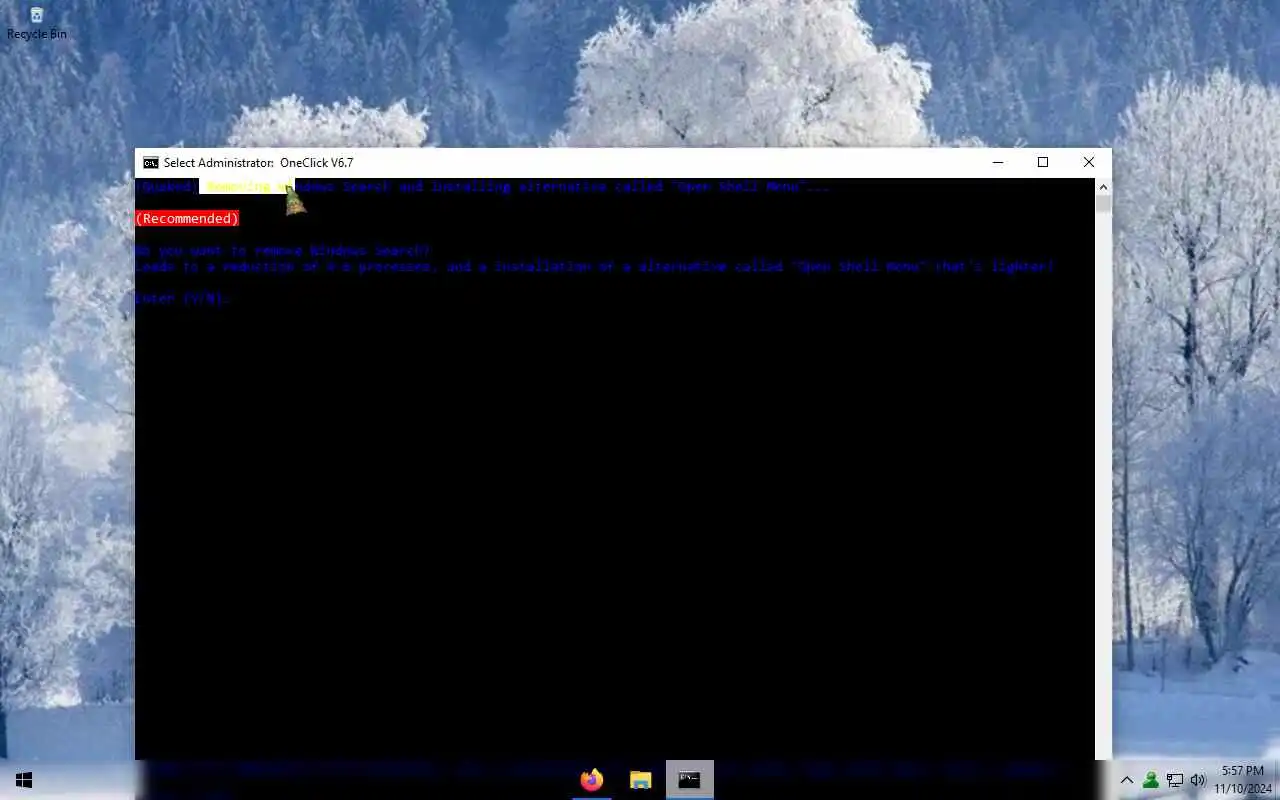The width and height of the screenshot is (1280, 800).
Task: Click the red (Recommended) label
Action: click(187, 218)
